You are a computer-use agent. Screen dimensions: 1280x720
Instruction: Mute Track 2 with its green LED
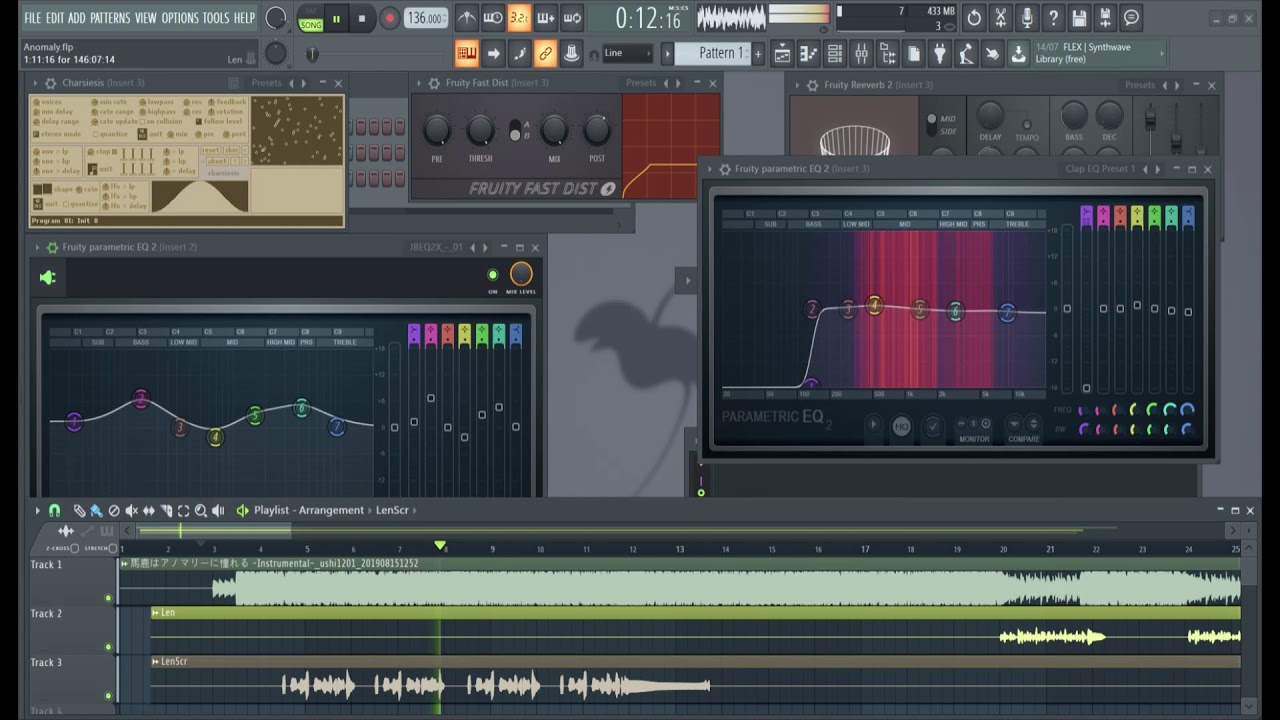click(108, 647)
